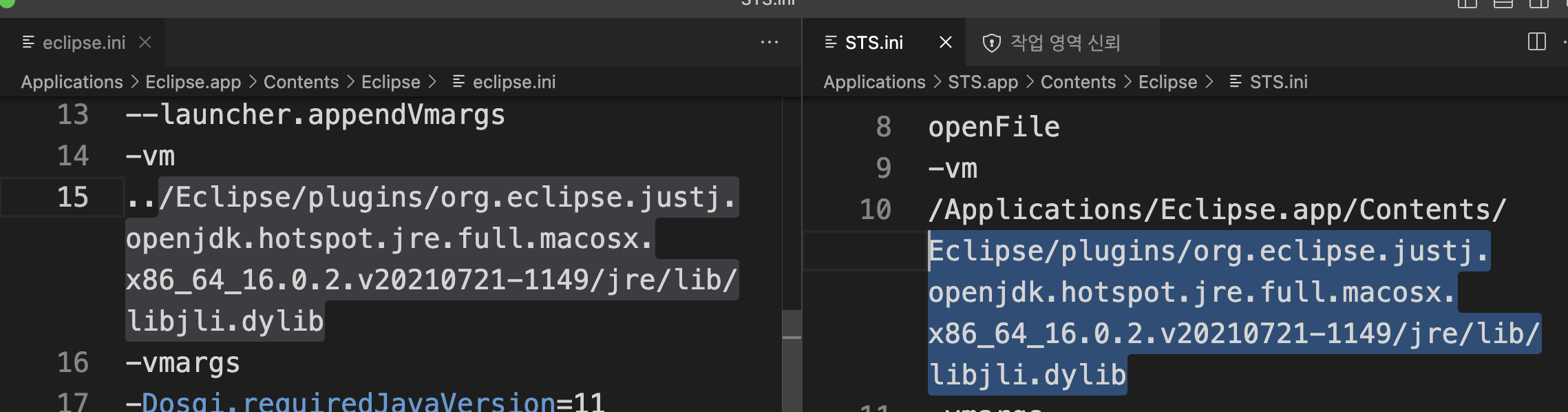Viewport: 1568px width, 412px height.
Task: Click -Dosgi.requiredJavaVersion=11 text
Action: click(365, 402)
